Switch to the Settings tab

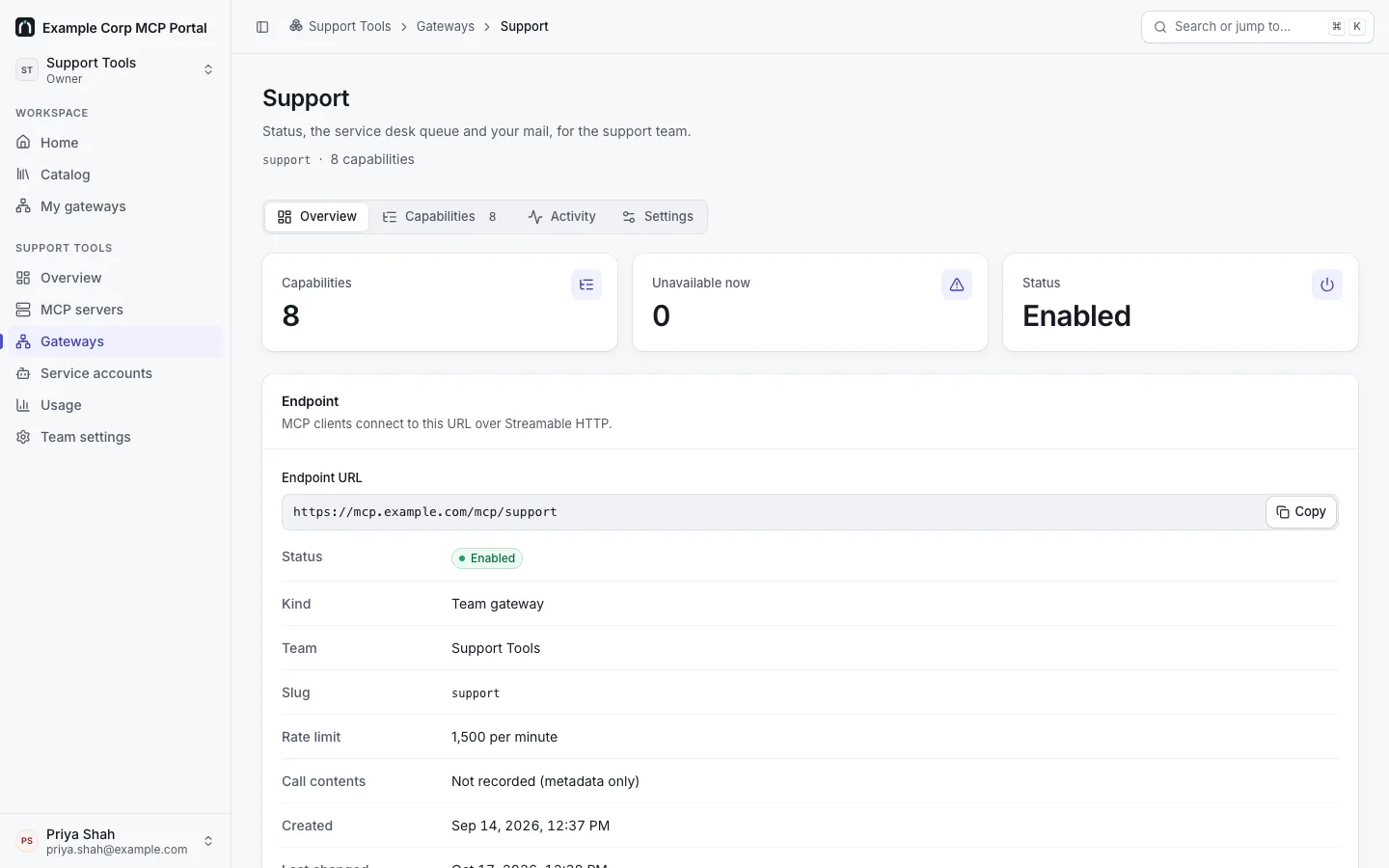(658, 217)
